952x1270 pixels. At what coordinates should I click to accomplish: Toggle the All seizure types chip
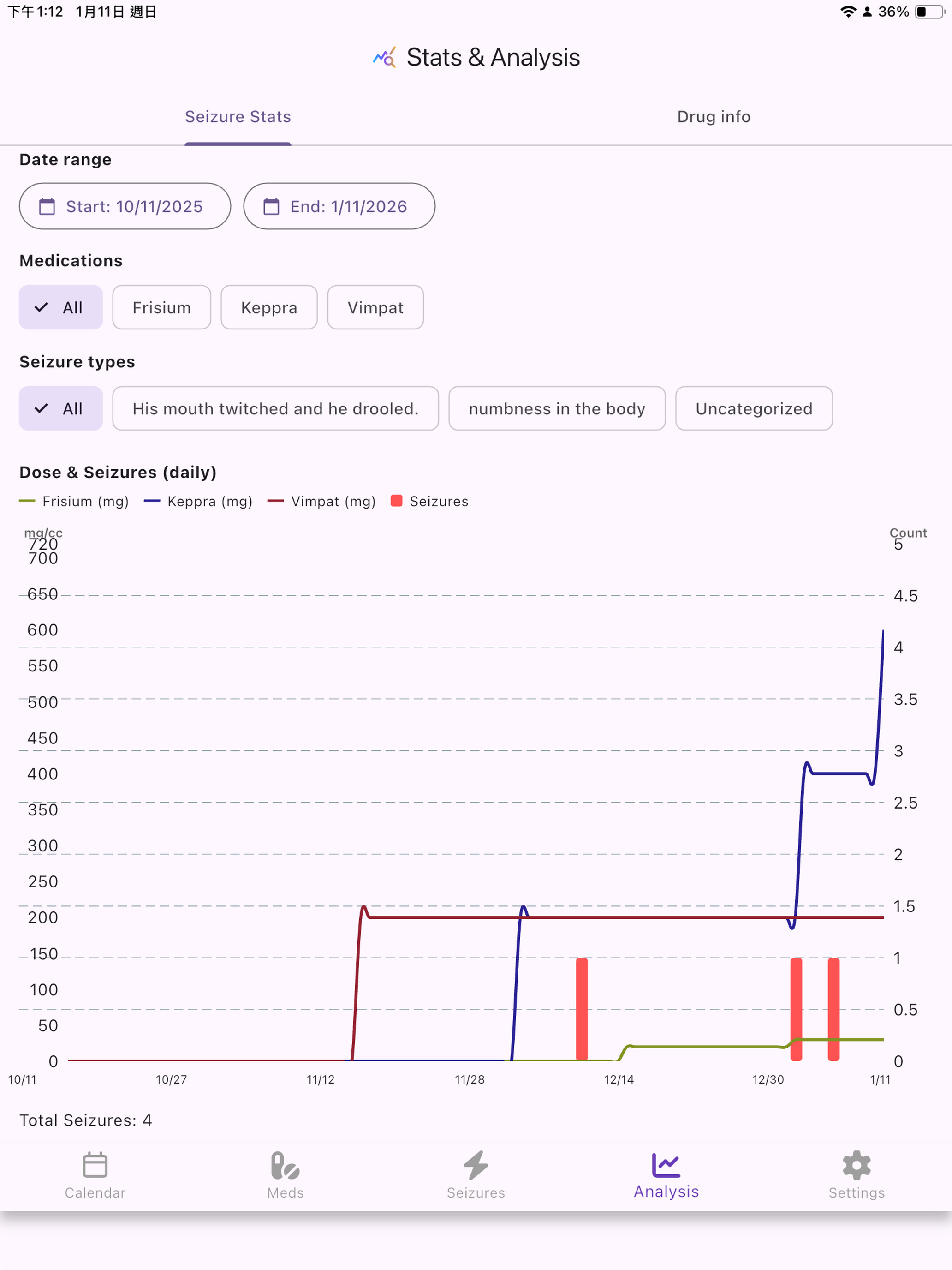pyautogui.click(x=61, y=408)
